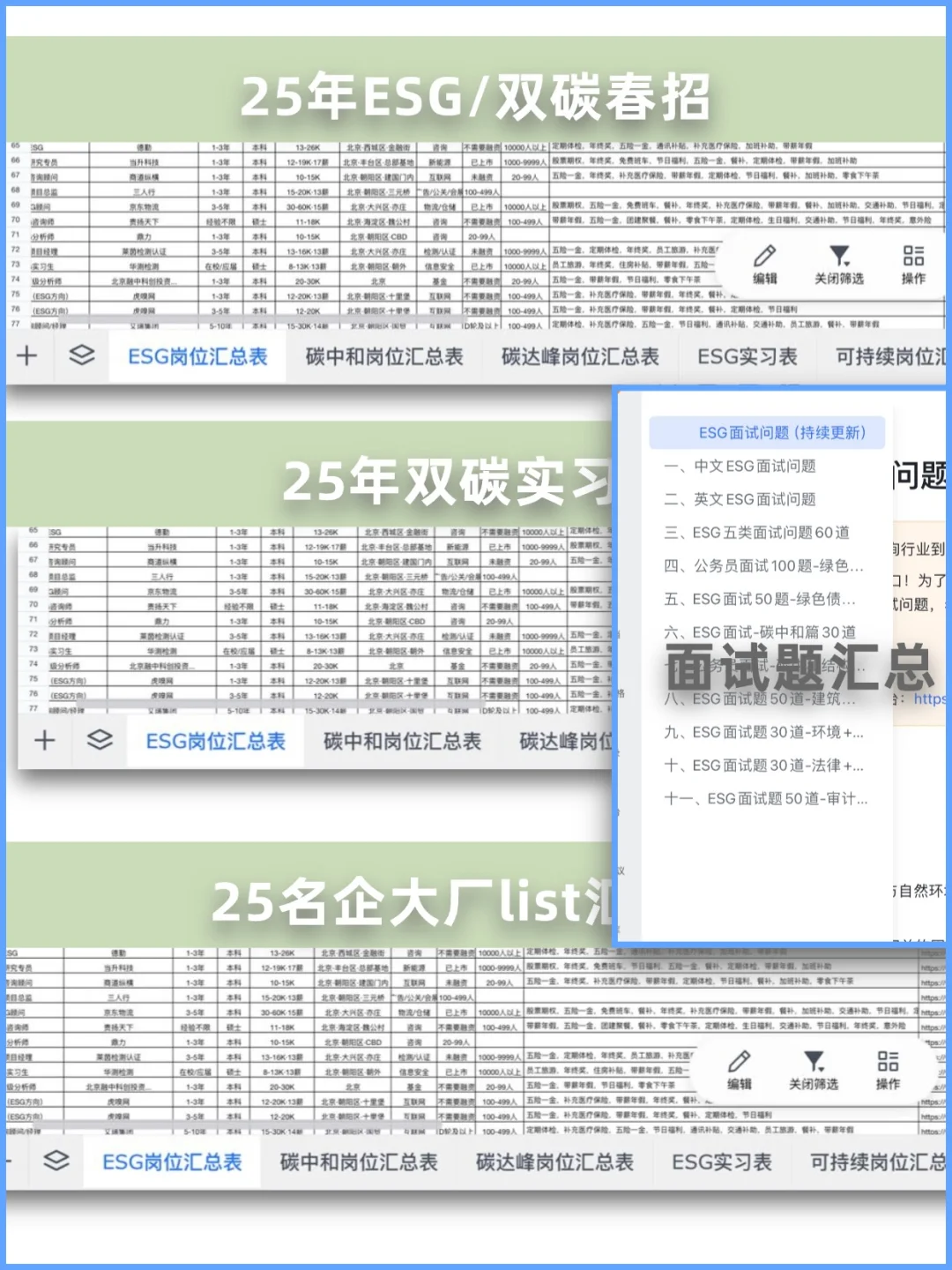Select 30-60K·15薪 cell in 春招 spreadsheet
Image resolution: width=952 pixels, height=1270 pixels.
click(x=308, y=206)
